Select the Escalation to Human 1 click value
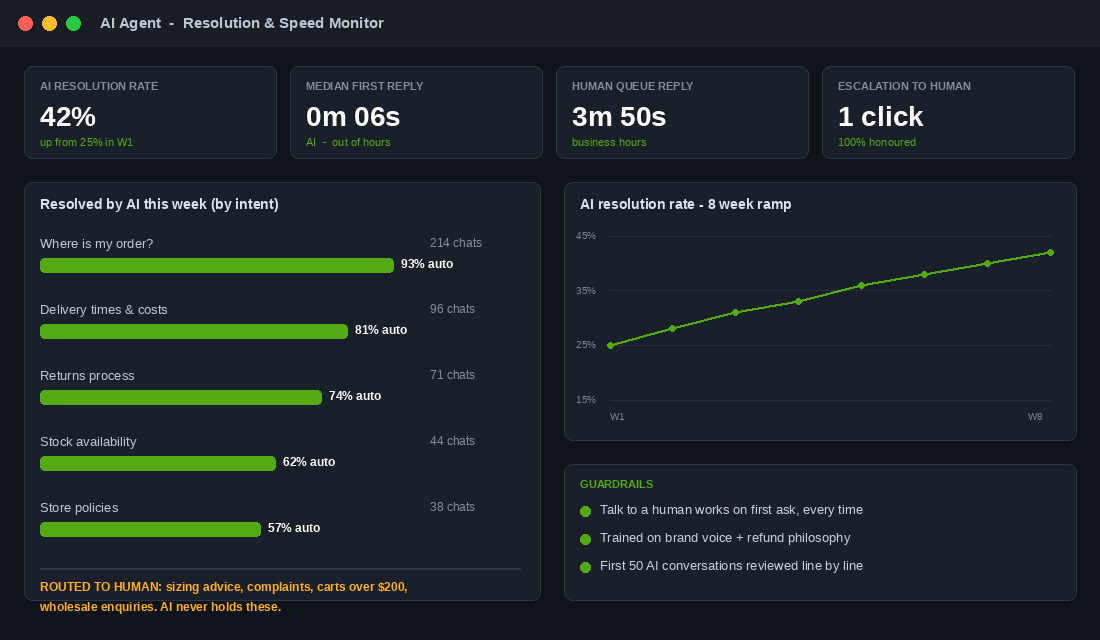 (880, 116)
